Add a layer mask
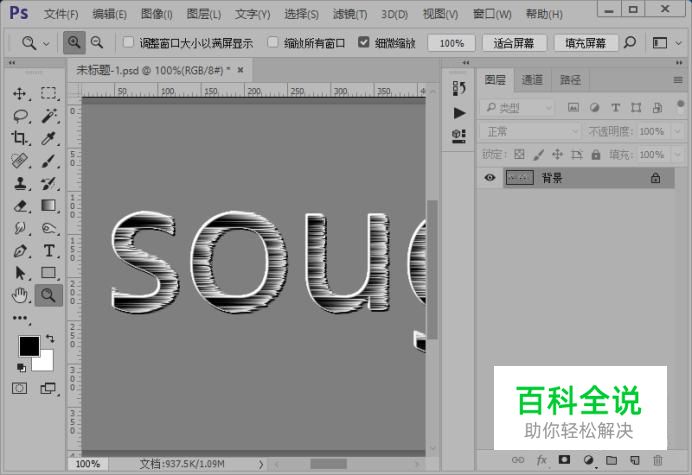The height and width of the screenshot is (475, 692). coord(564,460)
